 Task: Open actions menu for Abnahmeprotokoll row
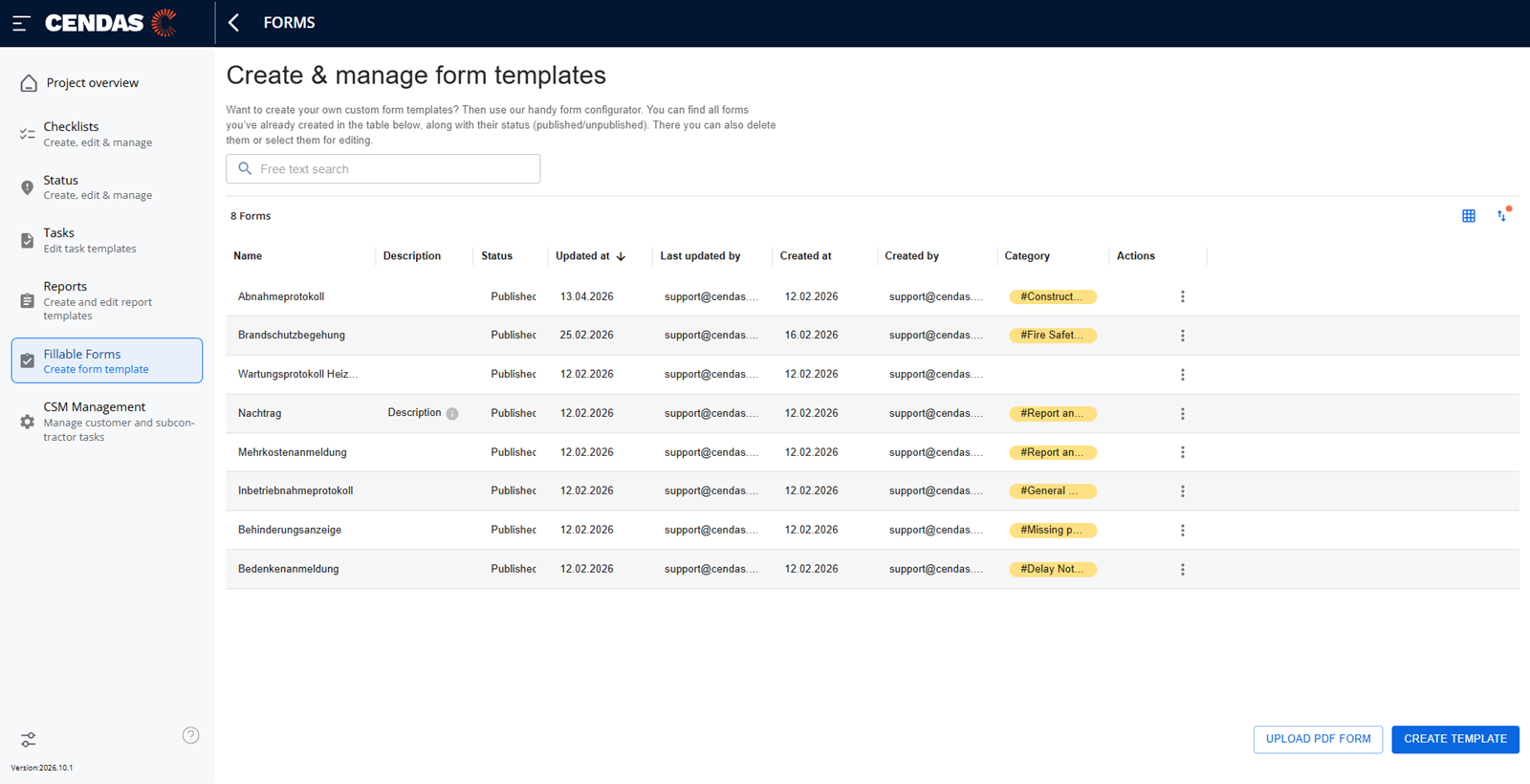coord(1183,296)
